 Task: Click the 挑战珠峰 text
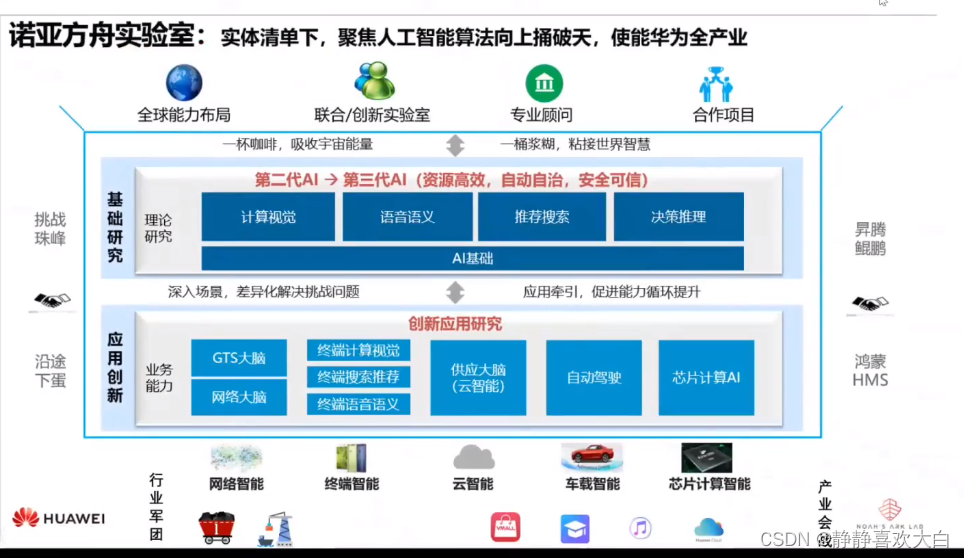[50, 229]
